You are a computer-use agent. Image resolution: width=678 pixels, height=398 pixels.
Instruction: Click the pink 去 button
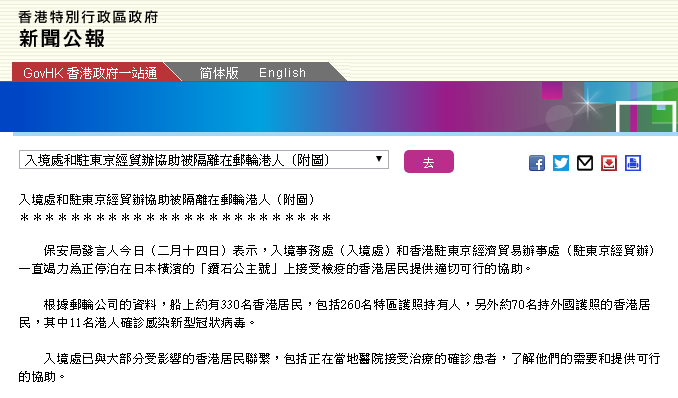pyautogui.click(x=429, y=162)
